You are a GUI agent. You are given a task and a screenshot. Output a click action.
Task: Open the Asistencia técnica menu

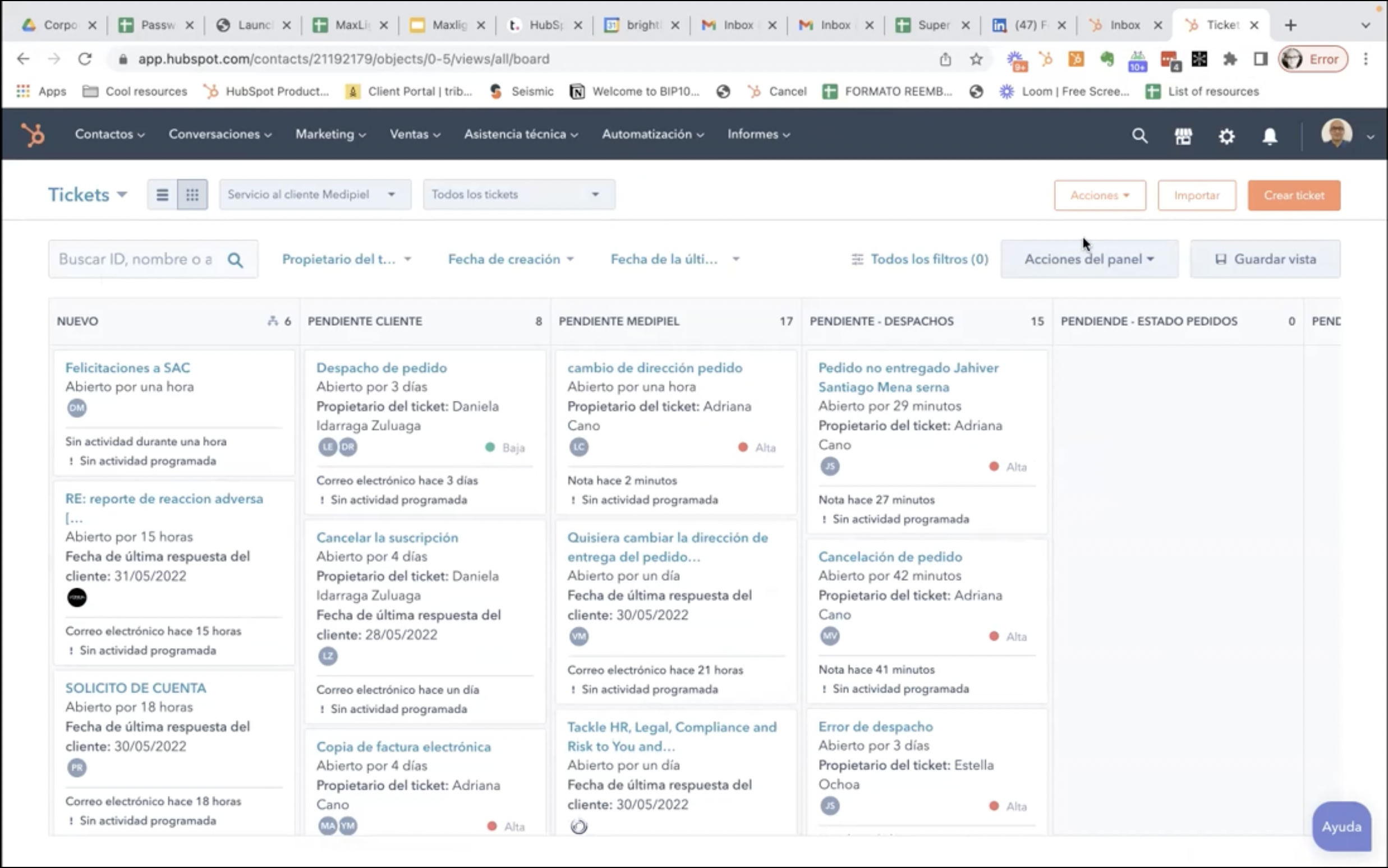click(x=520, y=135)
